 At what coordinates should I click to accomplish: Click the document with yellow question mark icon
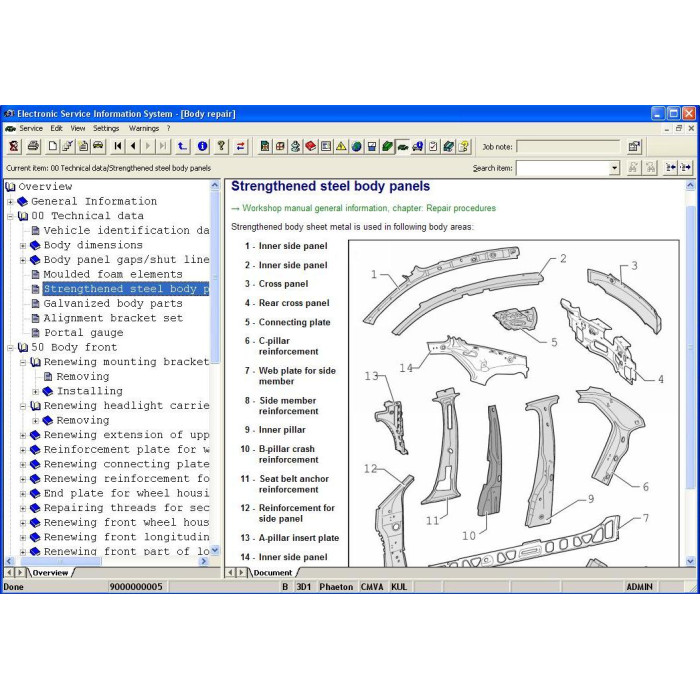point(464,146)
